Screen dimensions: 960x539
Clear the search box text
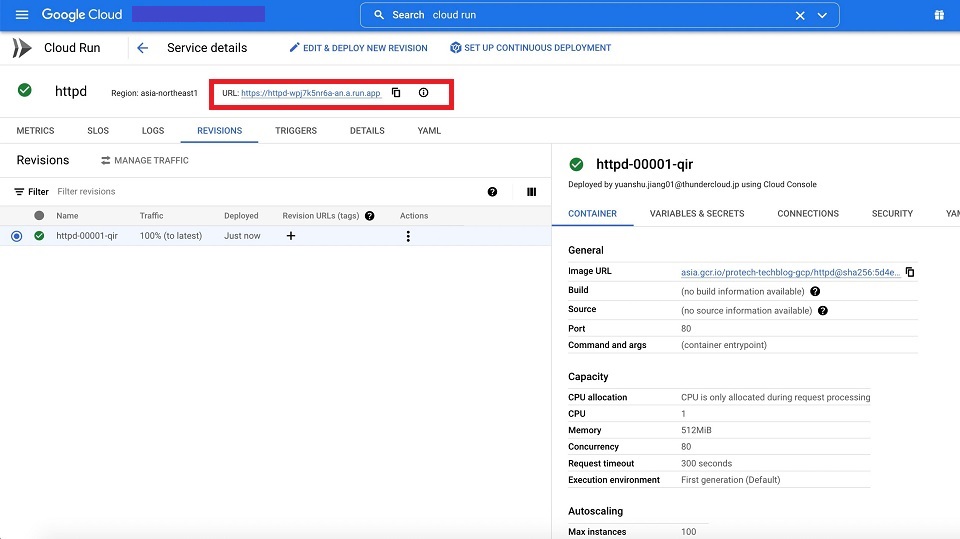(799, 15)
